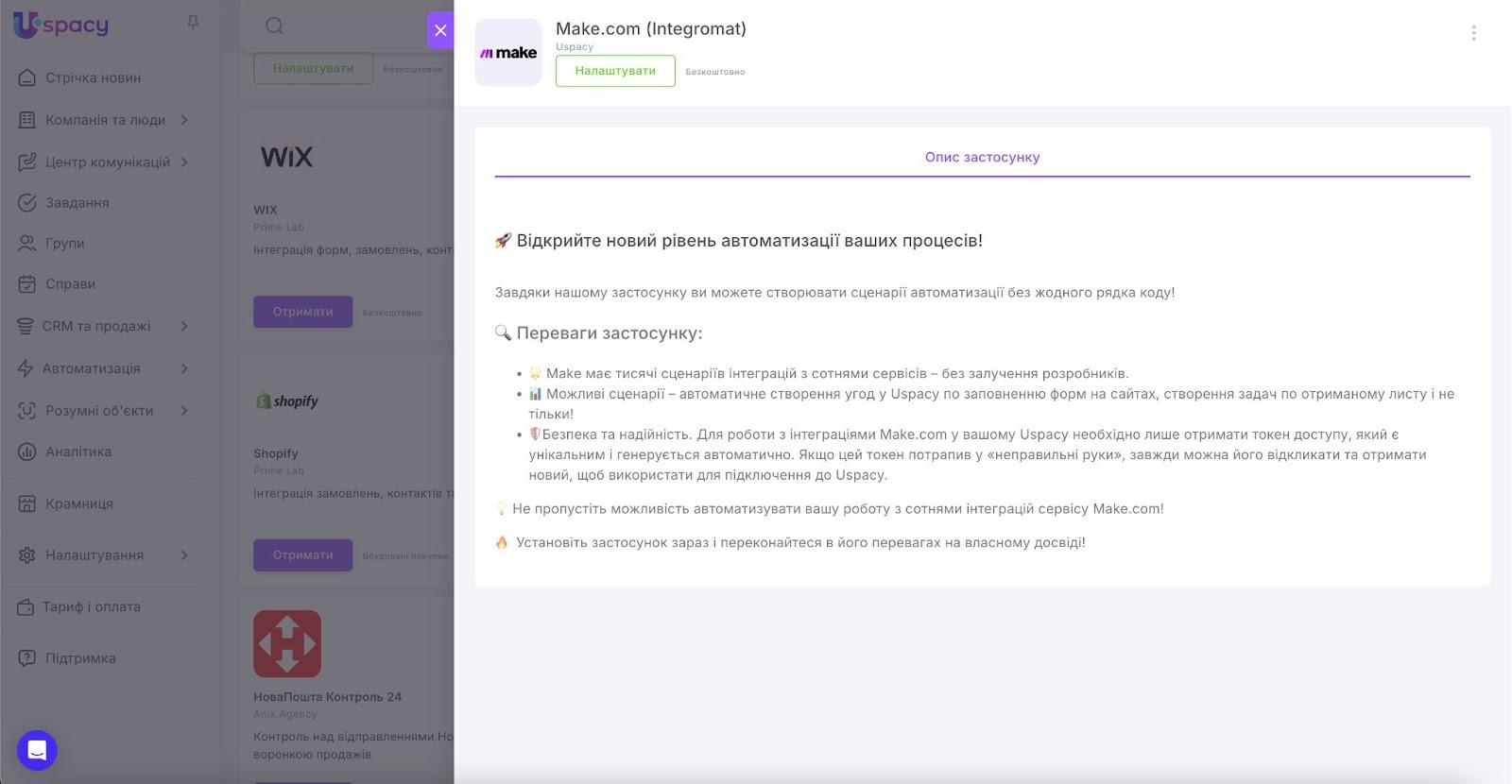The image size is (1512, 784).
Task: Click the Uspacy logo
Action: tap(61, 26)
